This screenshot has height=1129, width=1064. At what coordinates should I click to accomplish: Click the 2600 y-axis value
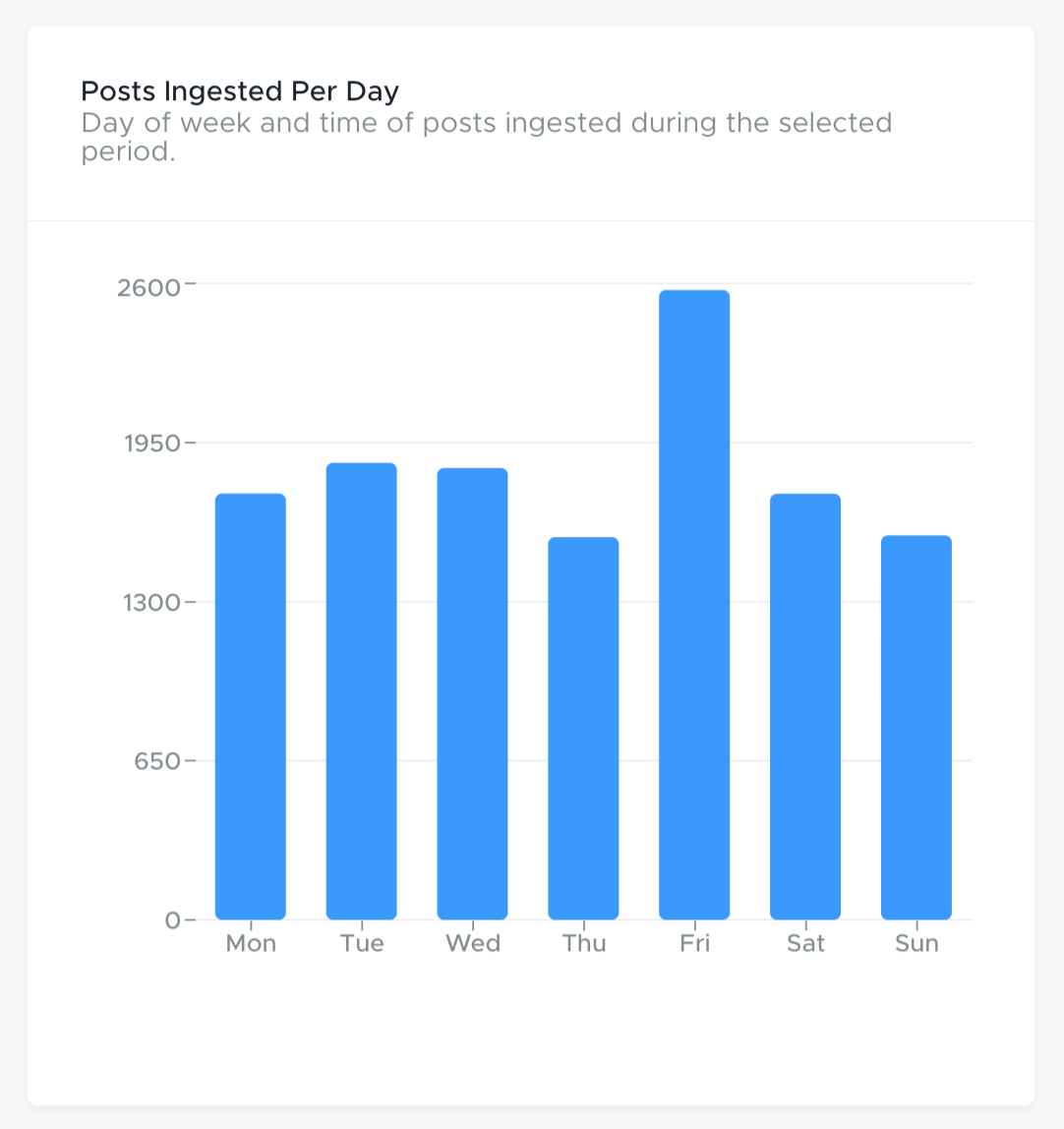(x=149, y=288)
